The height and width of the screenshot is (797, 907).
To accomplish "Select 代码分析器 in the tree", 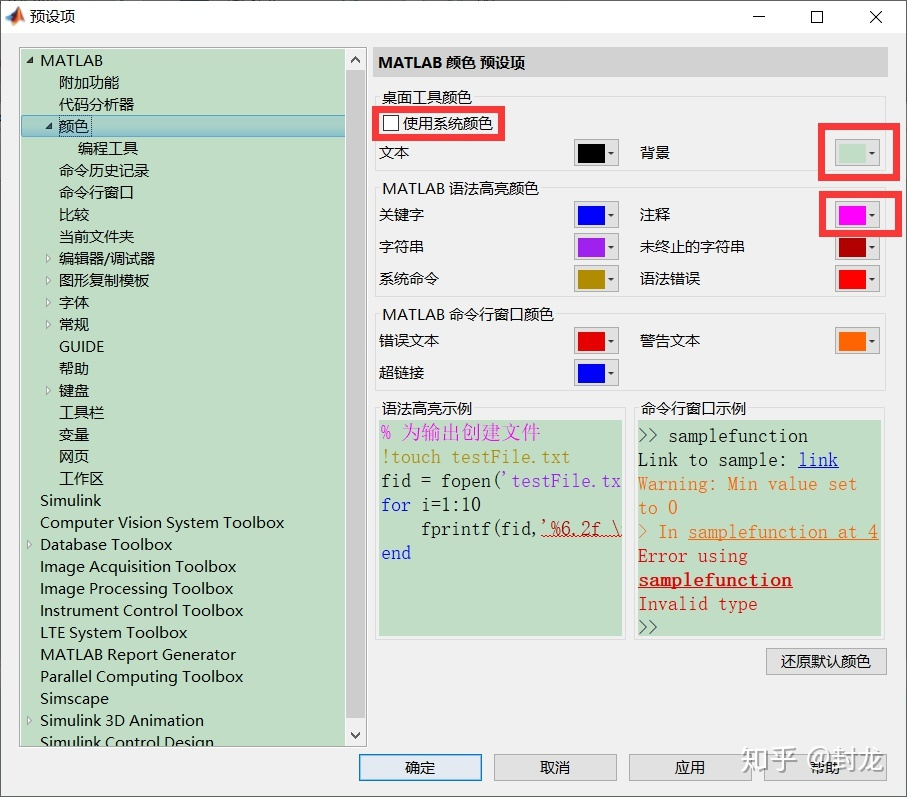I will 96,105.
